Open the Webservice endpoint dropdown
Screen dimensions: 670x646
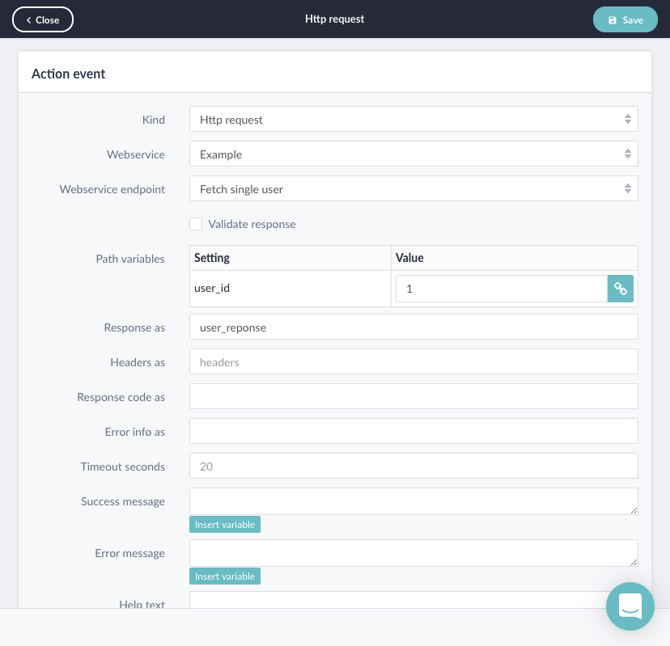click(413, 189)
